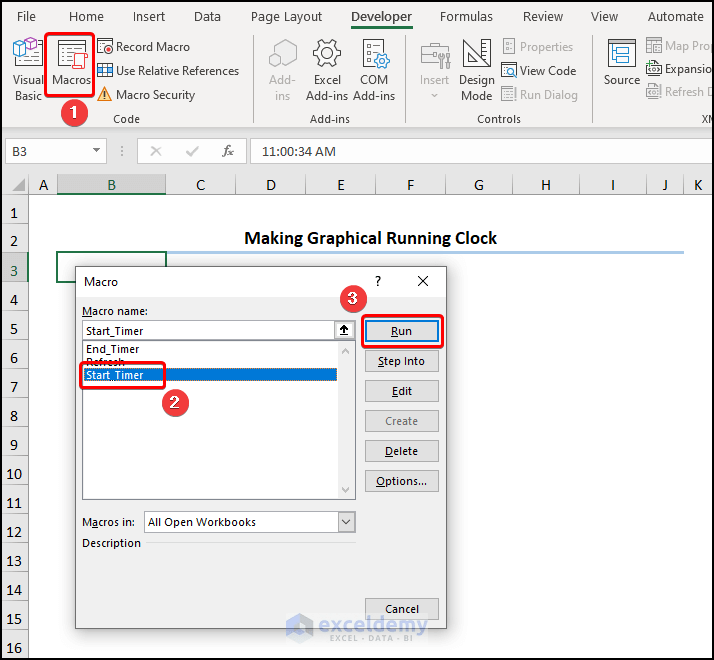The width and height of the screenshot is (714, 660).
Task: Click the disabled Create button
Action: [402, 421]
